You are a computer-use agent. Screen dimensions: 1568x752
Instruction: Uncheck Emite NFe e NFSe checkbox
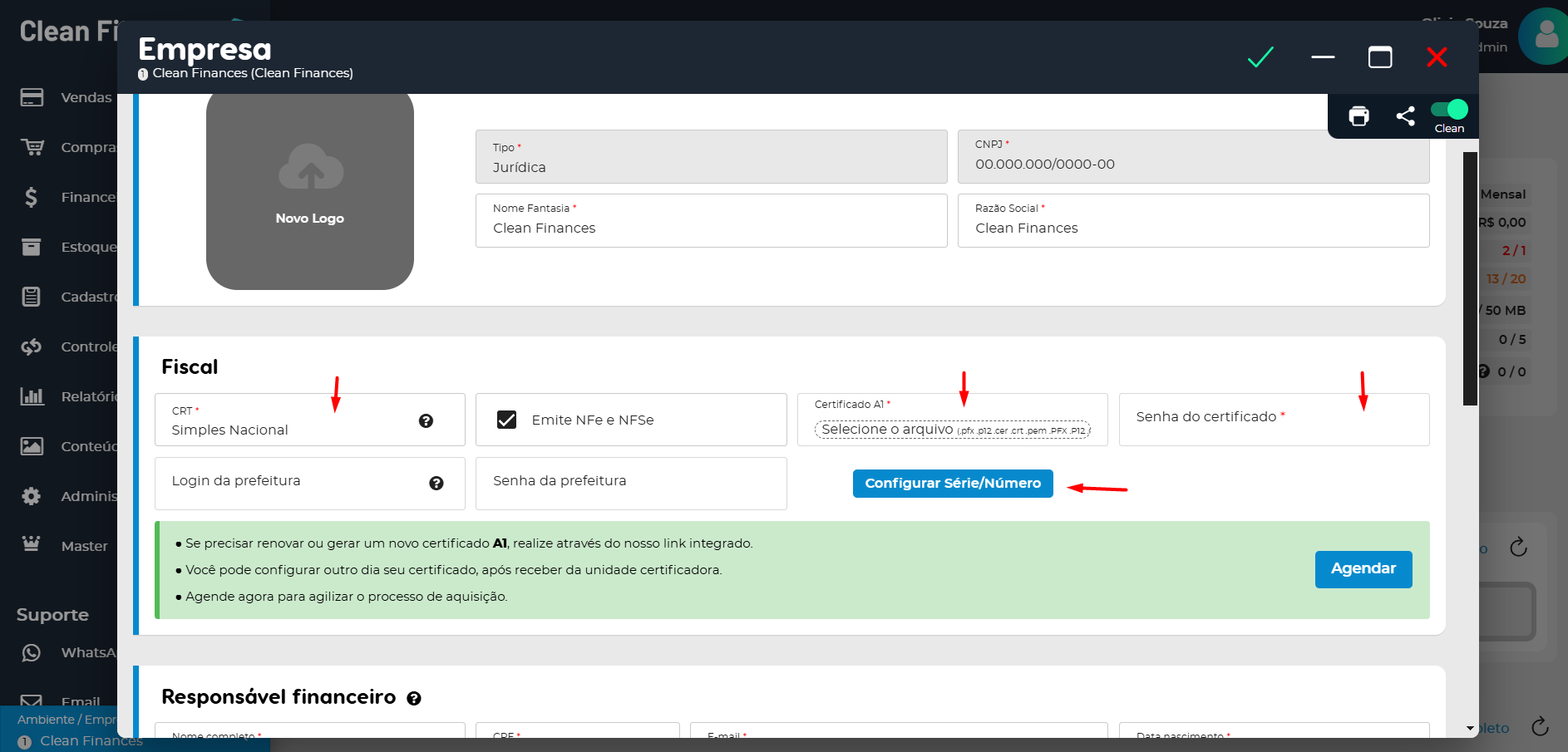point(506,420)
